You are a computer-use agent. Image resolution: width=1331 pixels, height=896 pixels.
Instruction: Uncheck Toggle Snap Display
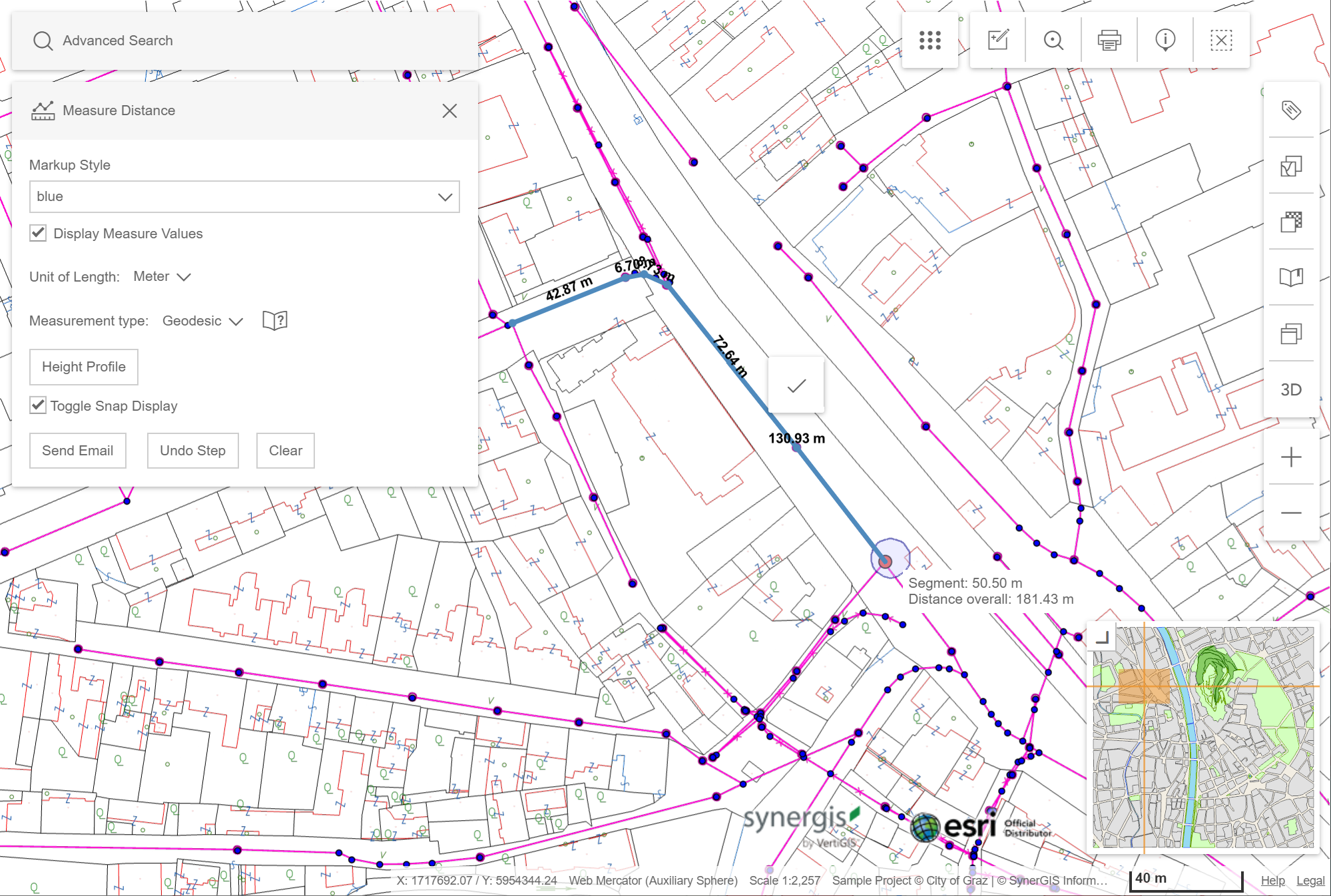[37, 405]
